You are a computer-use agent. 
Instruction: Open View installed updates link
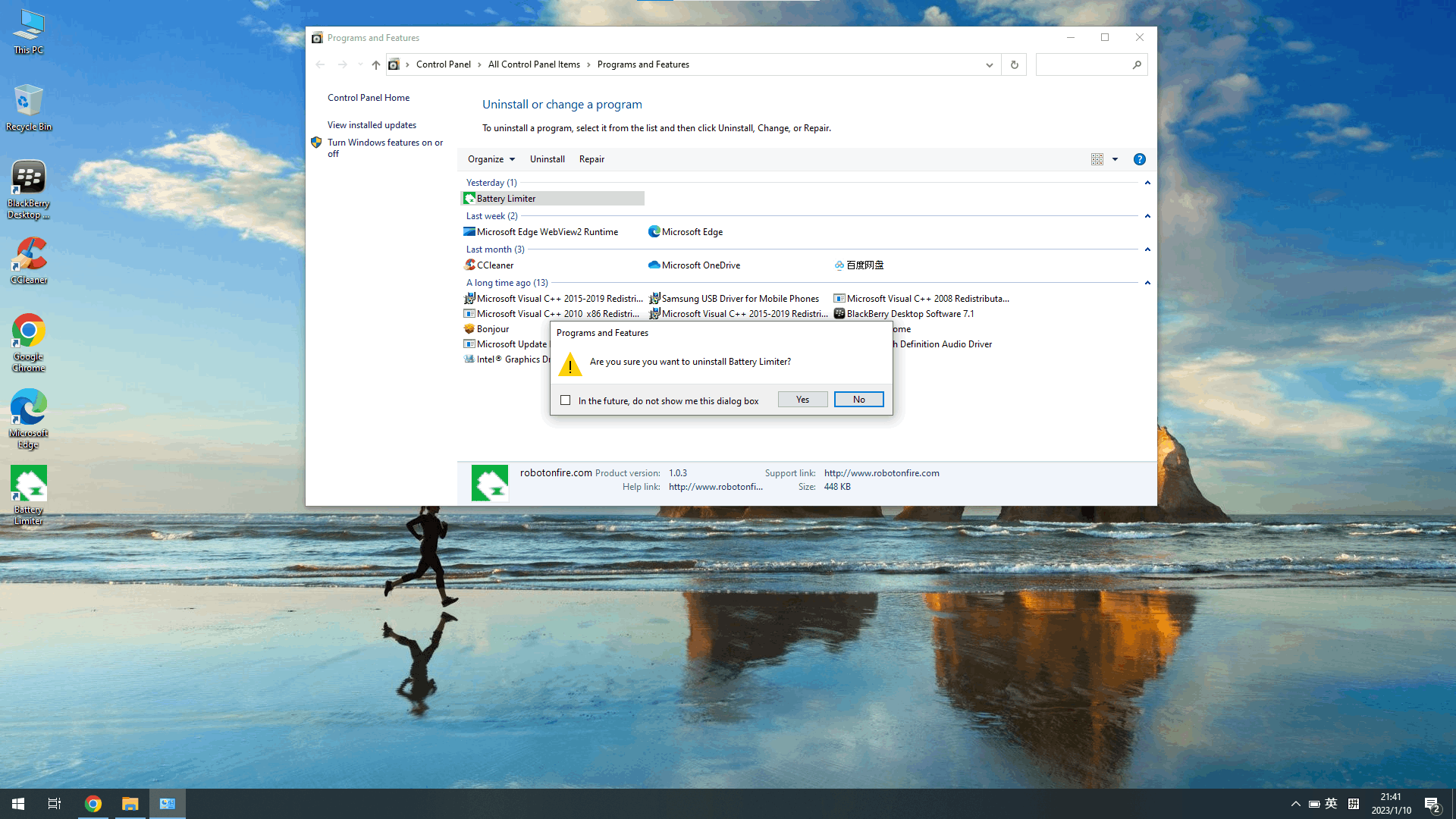(x=372, y=125)
